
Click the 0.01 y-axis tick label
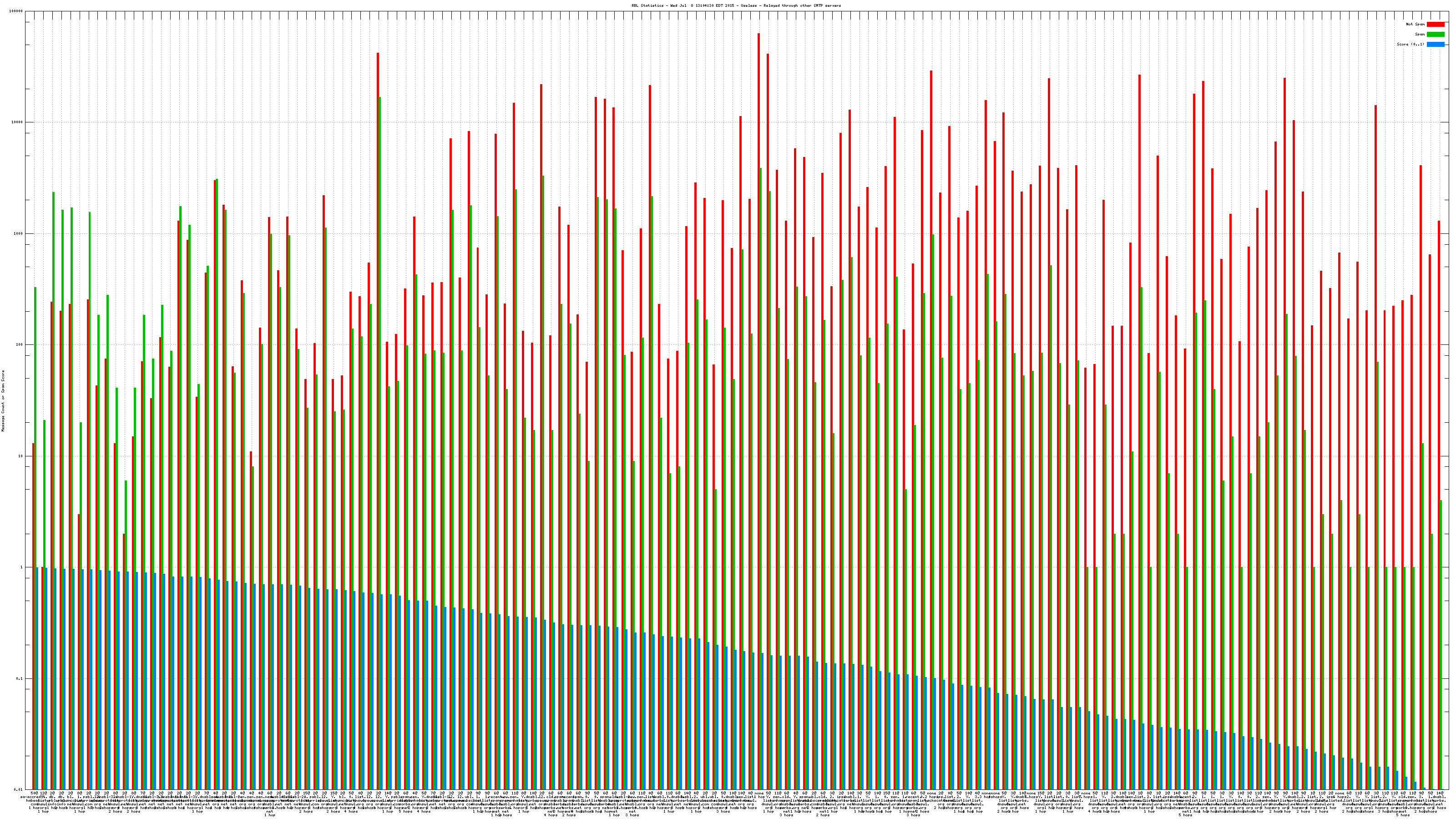19,789
